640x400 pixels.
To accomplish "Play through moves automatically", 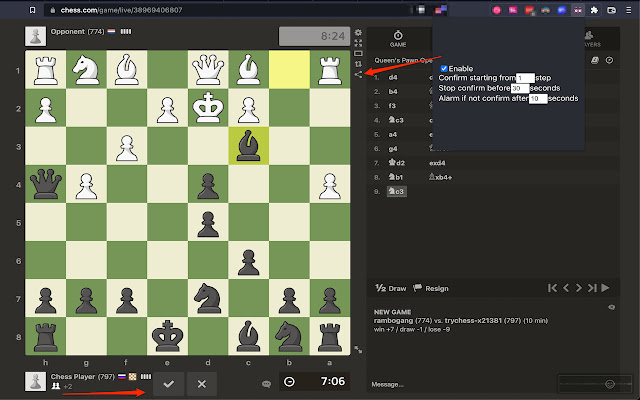I will [605, 288].
